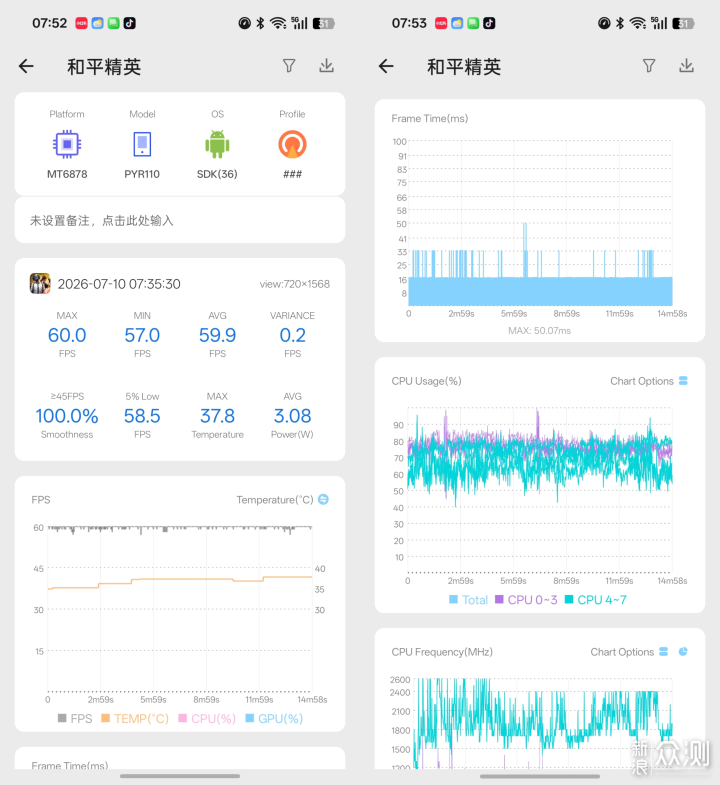Tap left screen clock 07:52
The width and height of the screenshot is (720, 785).
pyautogui.click(x=50, y=23)
